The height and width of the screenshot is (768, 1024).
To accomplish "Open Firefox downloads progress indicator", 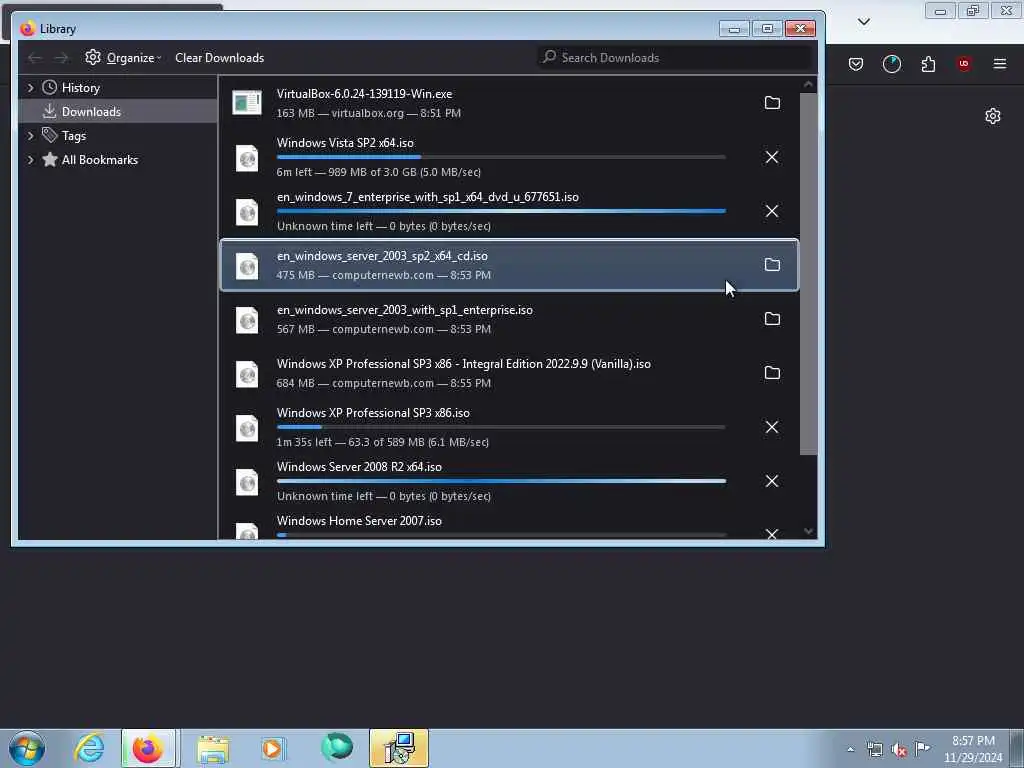I will click(891, 64).
